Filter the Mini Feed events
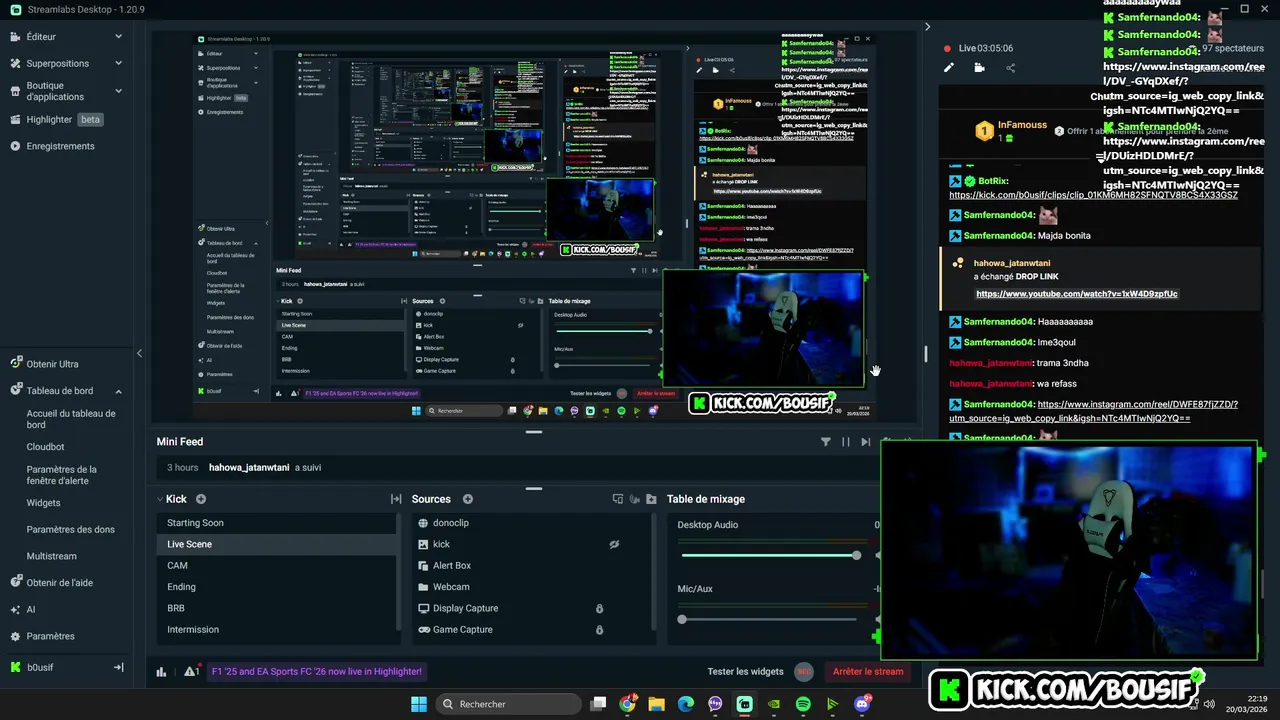The width and height of the screenshot is (1280, 720). 825,442
